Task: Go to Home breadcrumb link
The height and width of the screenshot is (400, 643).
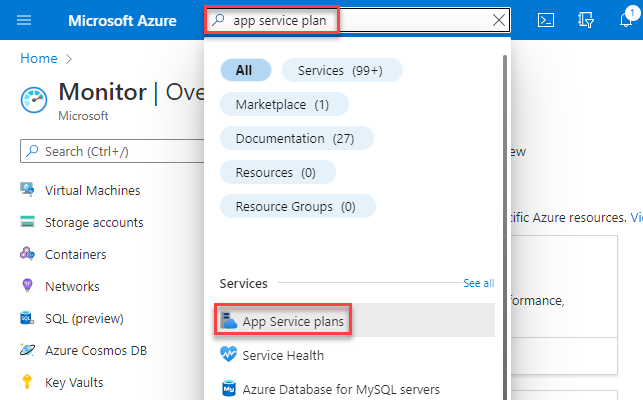Action: coord(38,59)
